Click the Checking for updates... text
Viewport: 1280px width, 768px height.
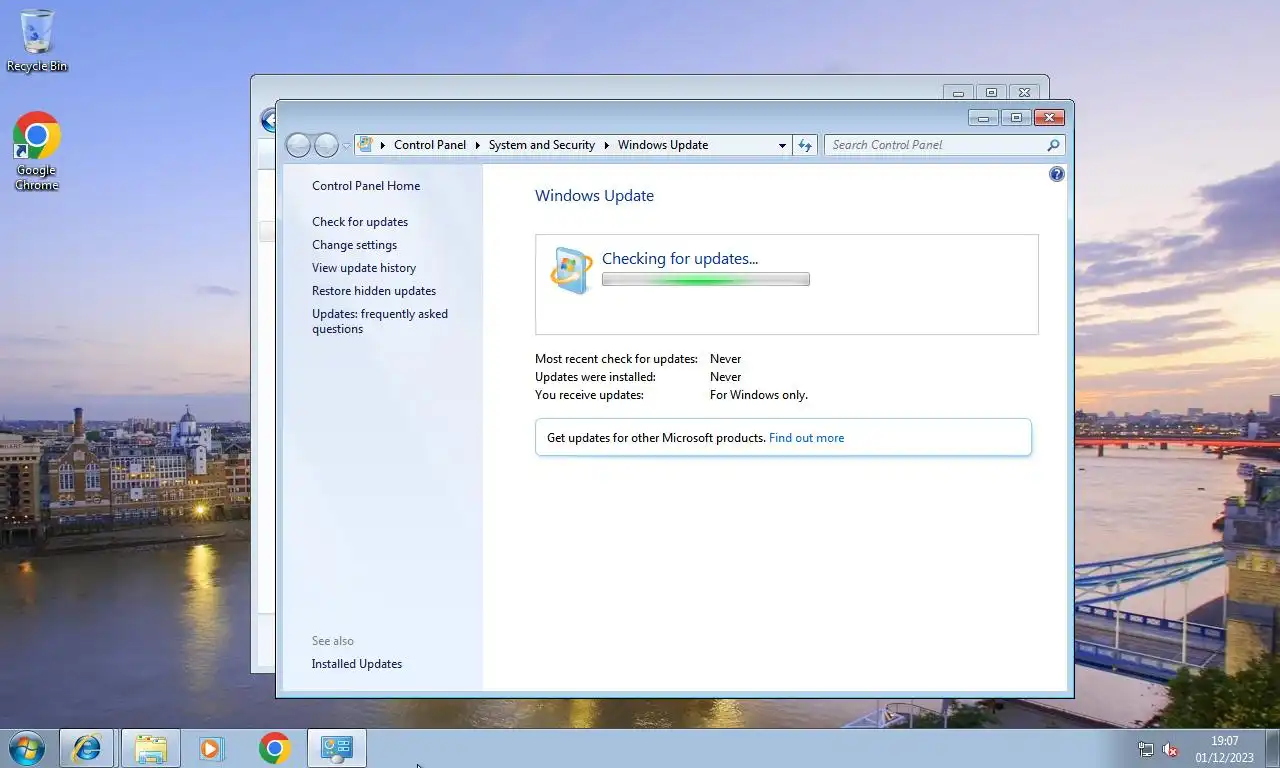[680, 259]
